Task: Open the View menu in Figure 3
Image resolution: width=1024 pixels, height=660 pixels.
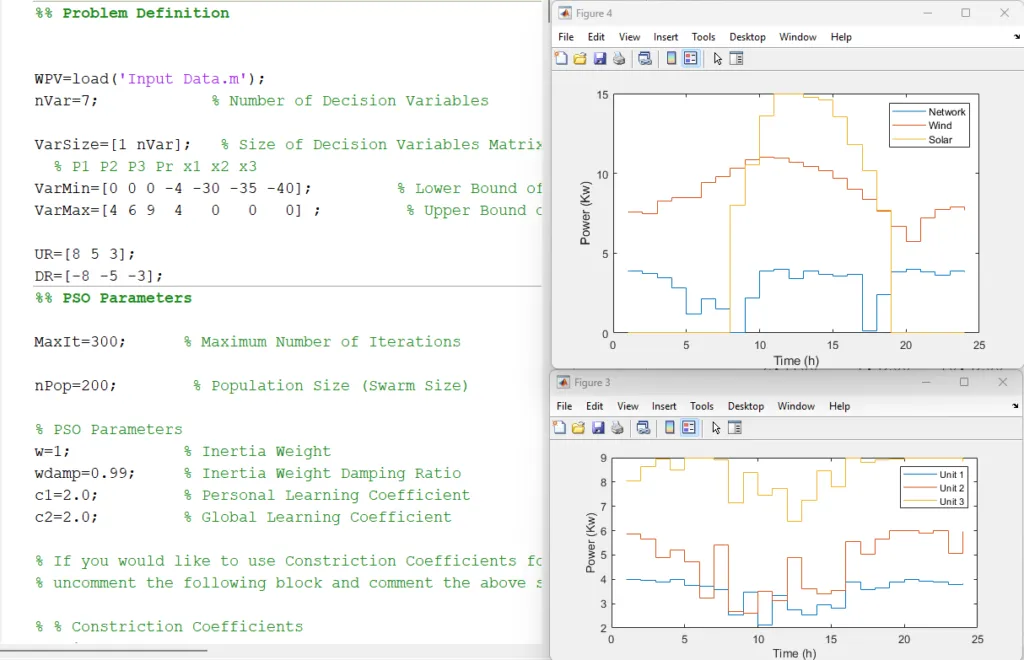Action: point(628,406)
